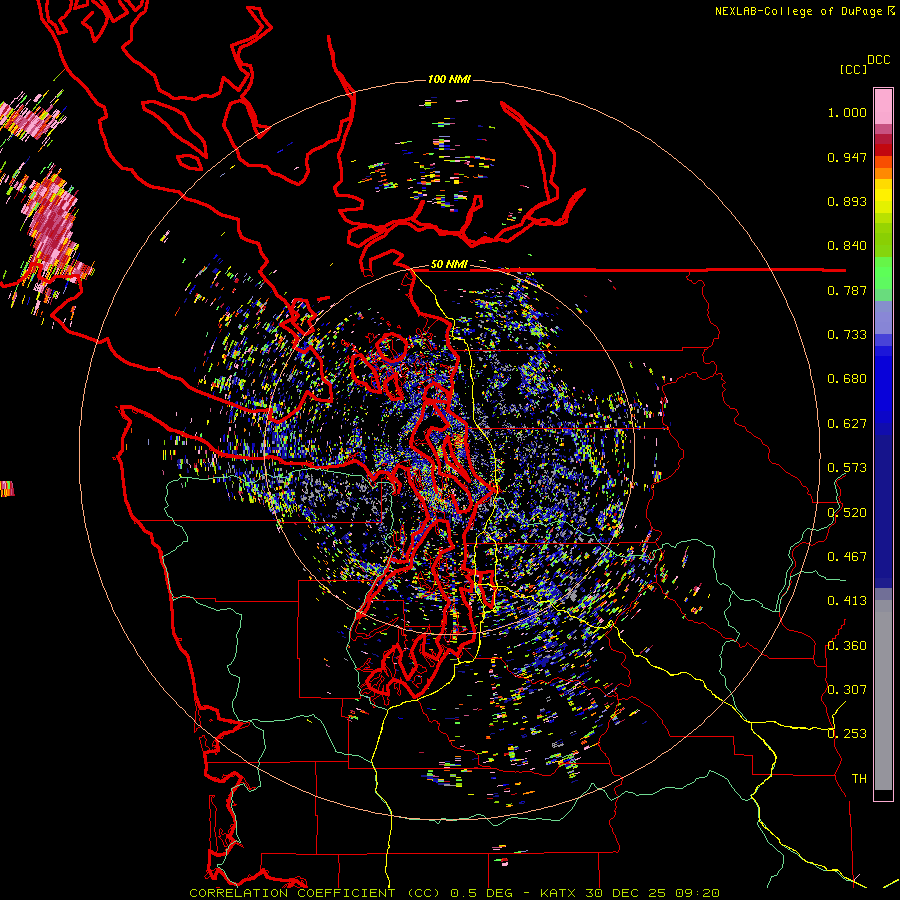The width and height of the screenshot is (900, 900).
Task: Select the 0.680 legend value
Action: (x=847, y=379)
